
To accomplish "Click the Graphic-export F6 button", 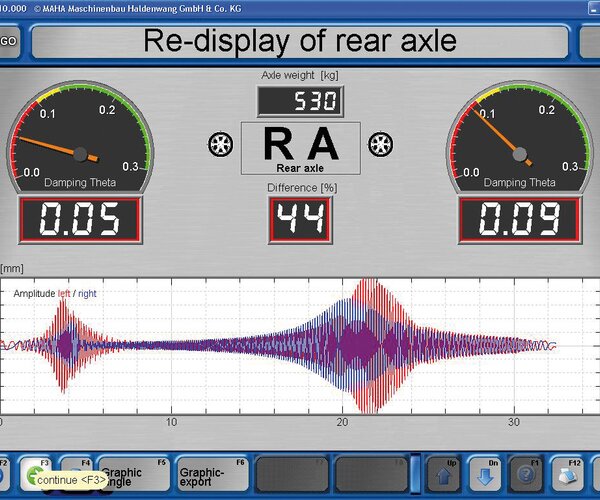I will (x=212, y=472).
